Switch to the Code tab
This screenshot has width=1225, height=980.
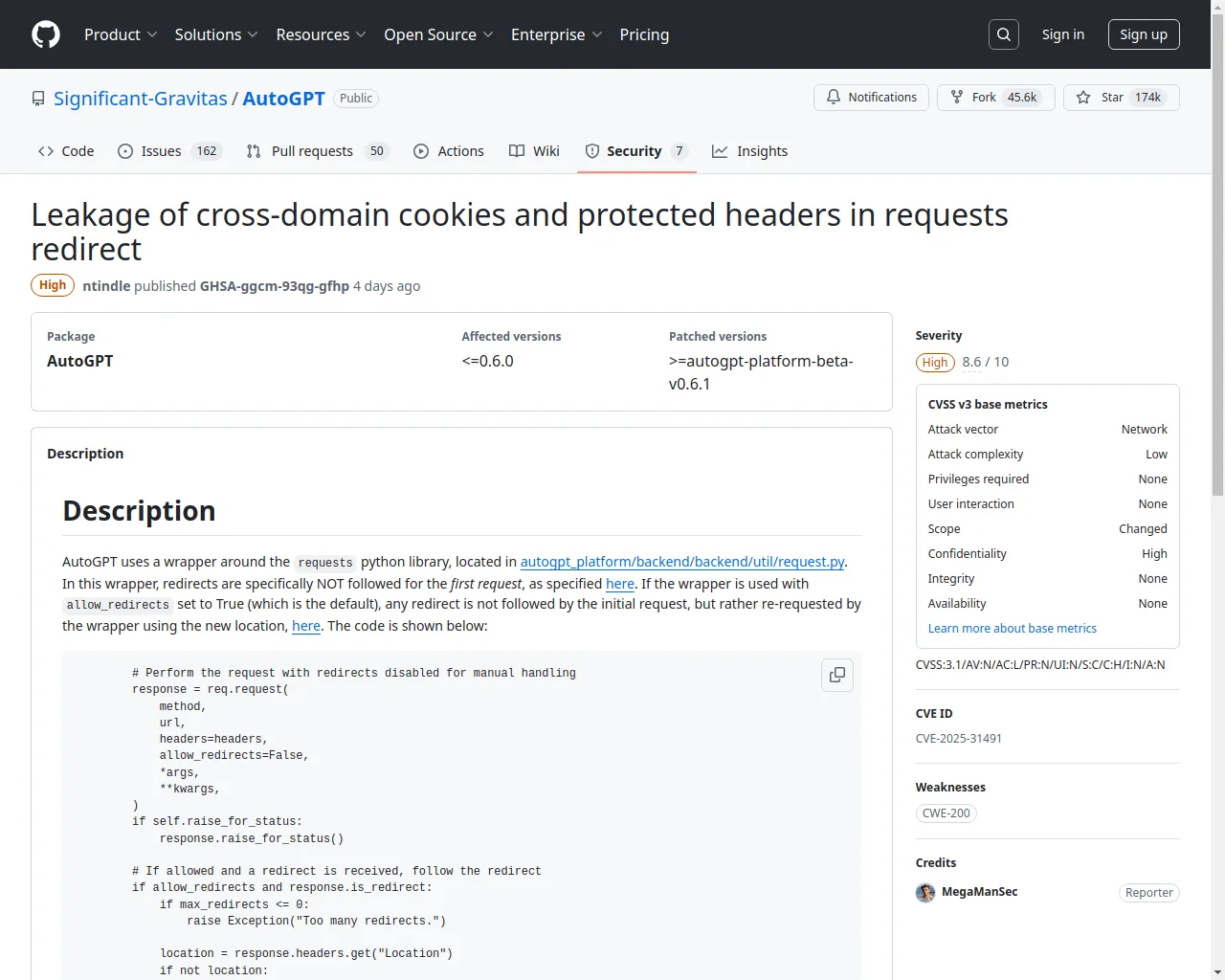click(66, 151)
